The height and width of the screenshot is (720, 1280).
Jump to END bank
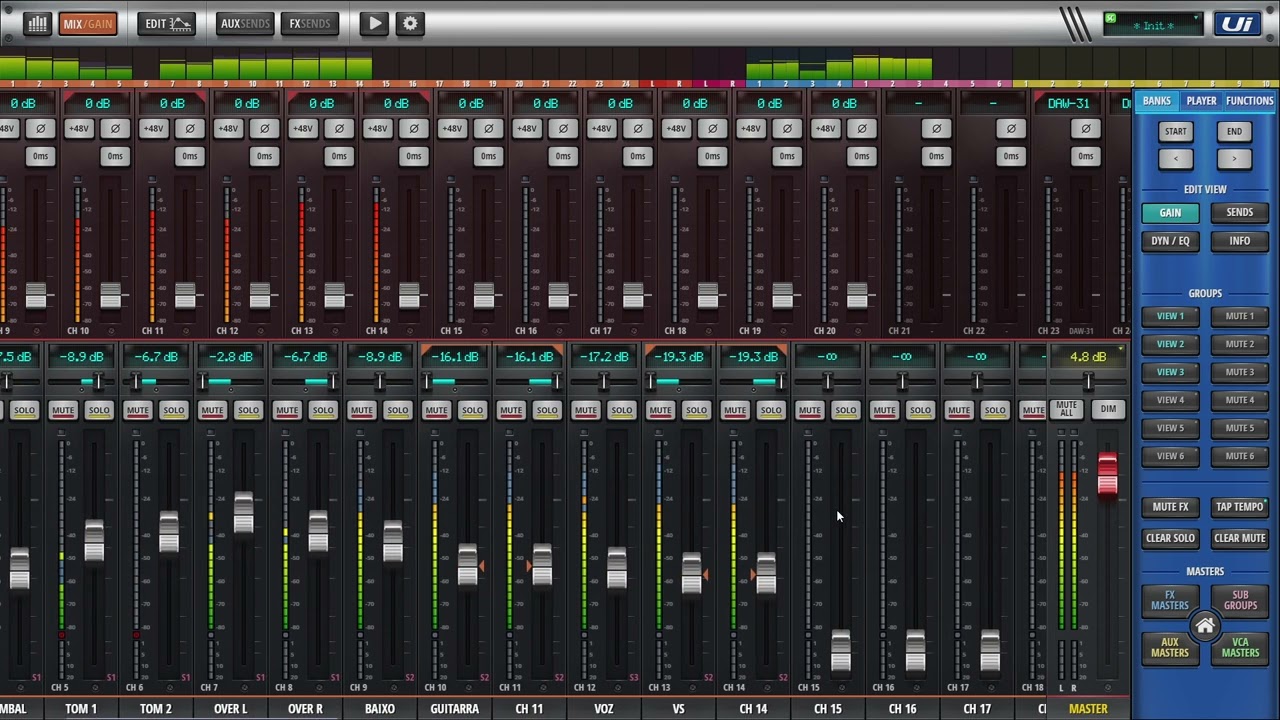(x=1234, y=131)
